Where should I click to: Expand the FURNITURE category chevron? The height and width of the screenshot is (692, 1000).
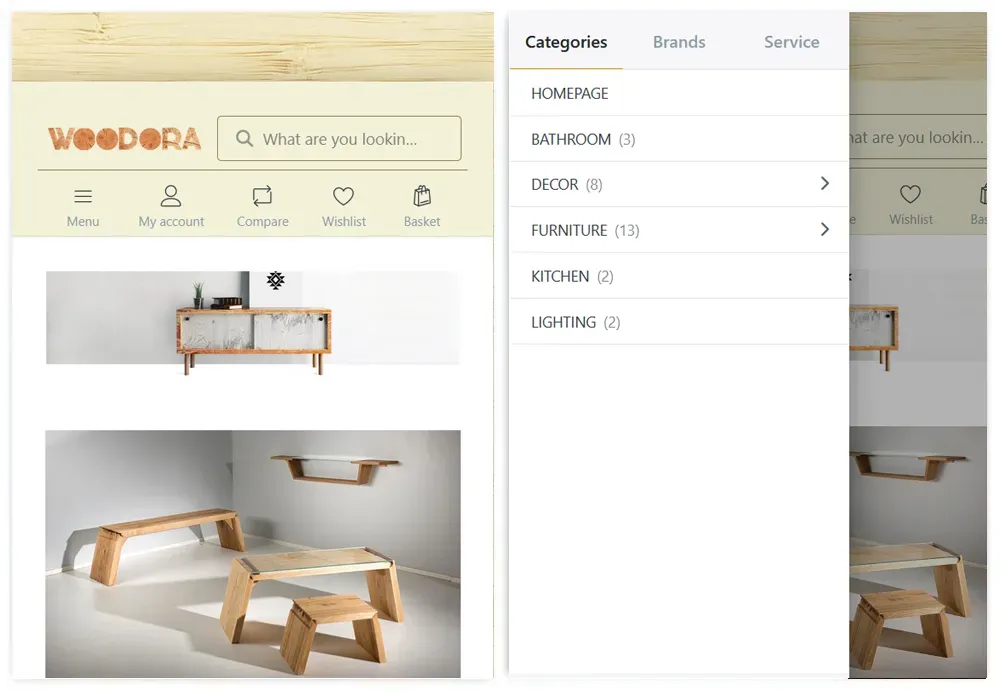pyautogui.click(x=825, y=230)
